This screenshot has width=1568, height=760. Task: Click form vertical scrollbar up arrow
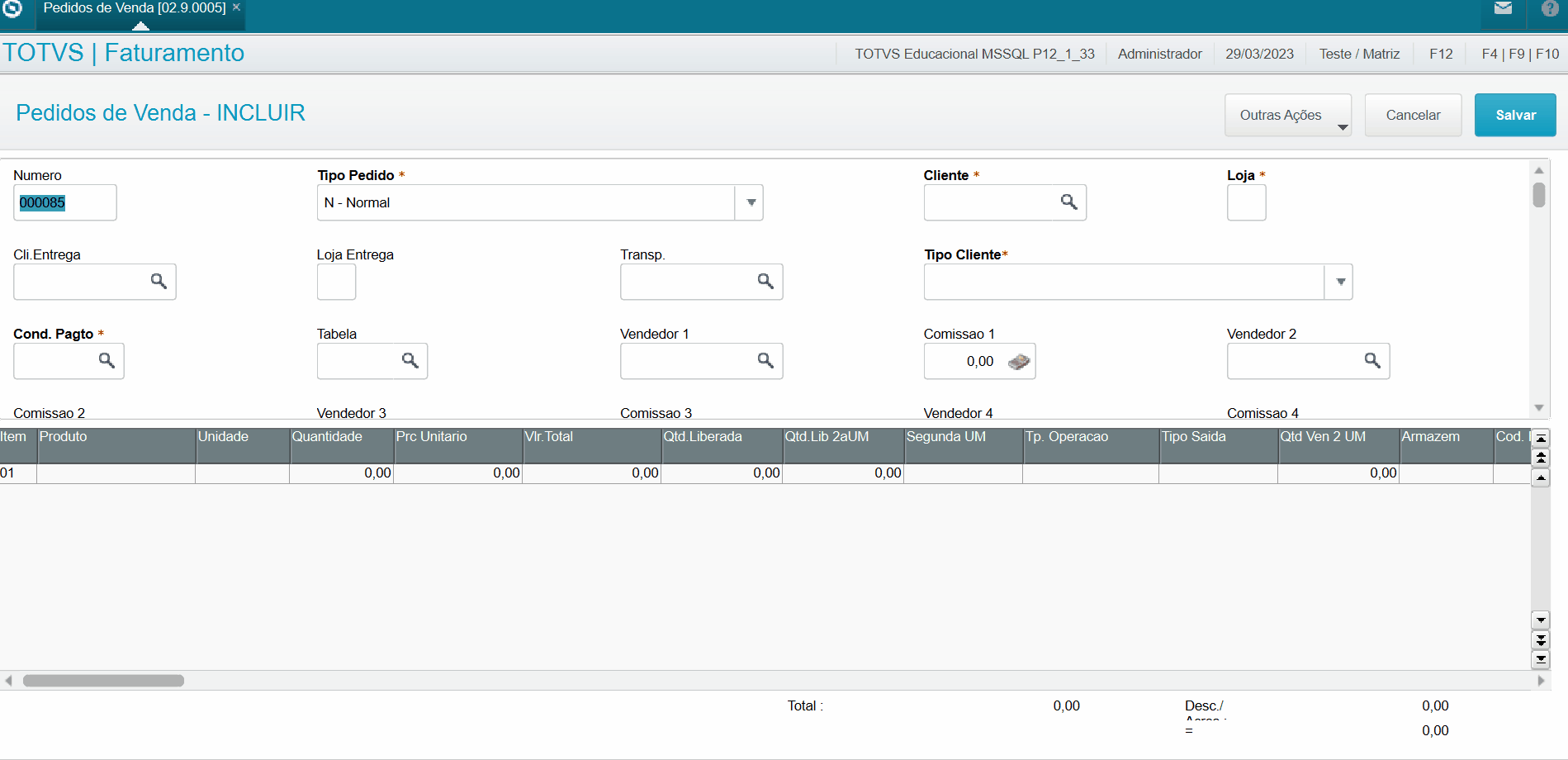(1538, 170)
